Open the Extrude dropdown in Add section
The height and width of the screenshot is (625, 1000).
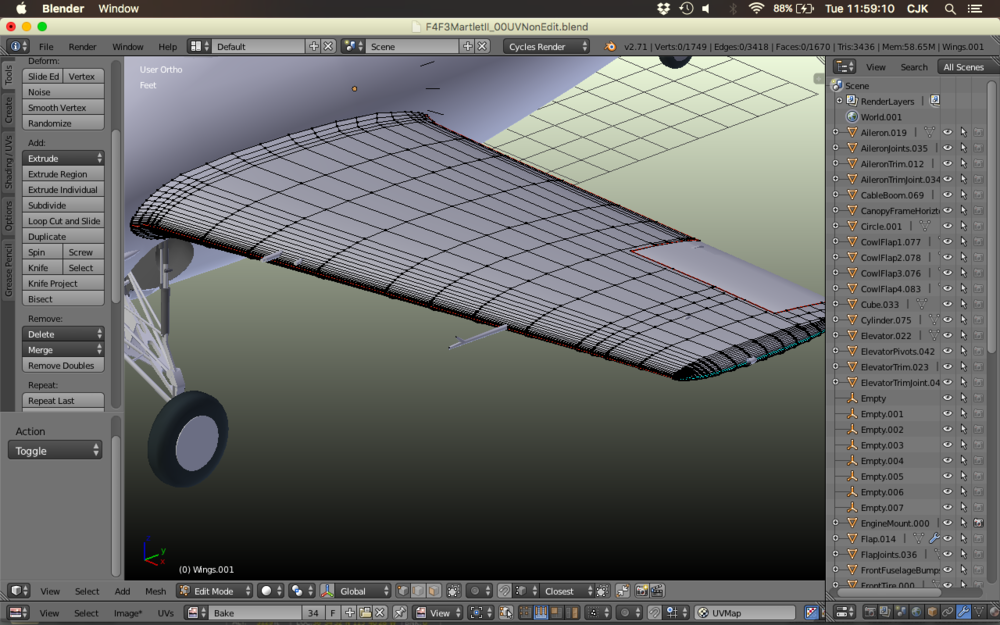coord(63,159)
